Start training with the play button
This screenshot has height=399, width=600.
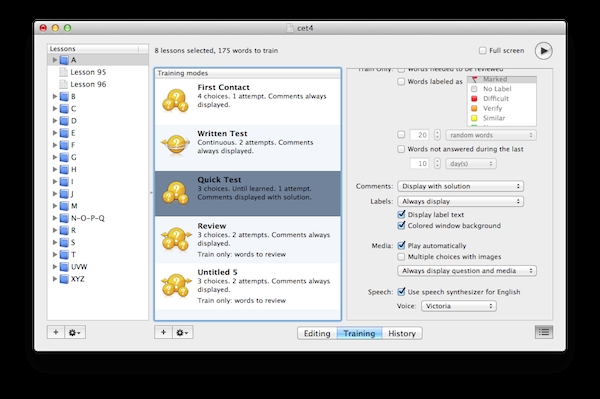coord(543,50)
